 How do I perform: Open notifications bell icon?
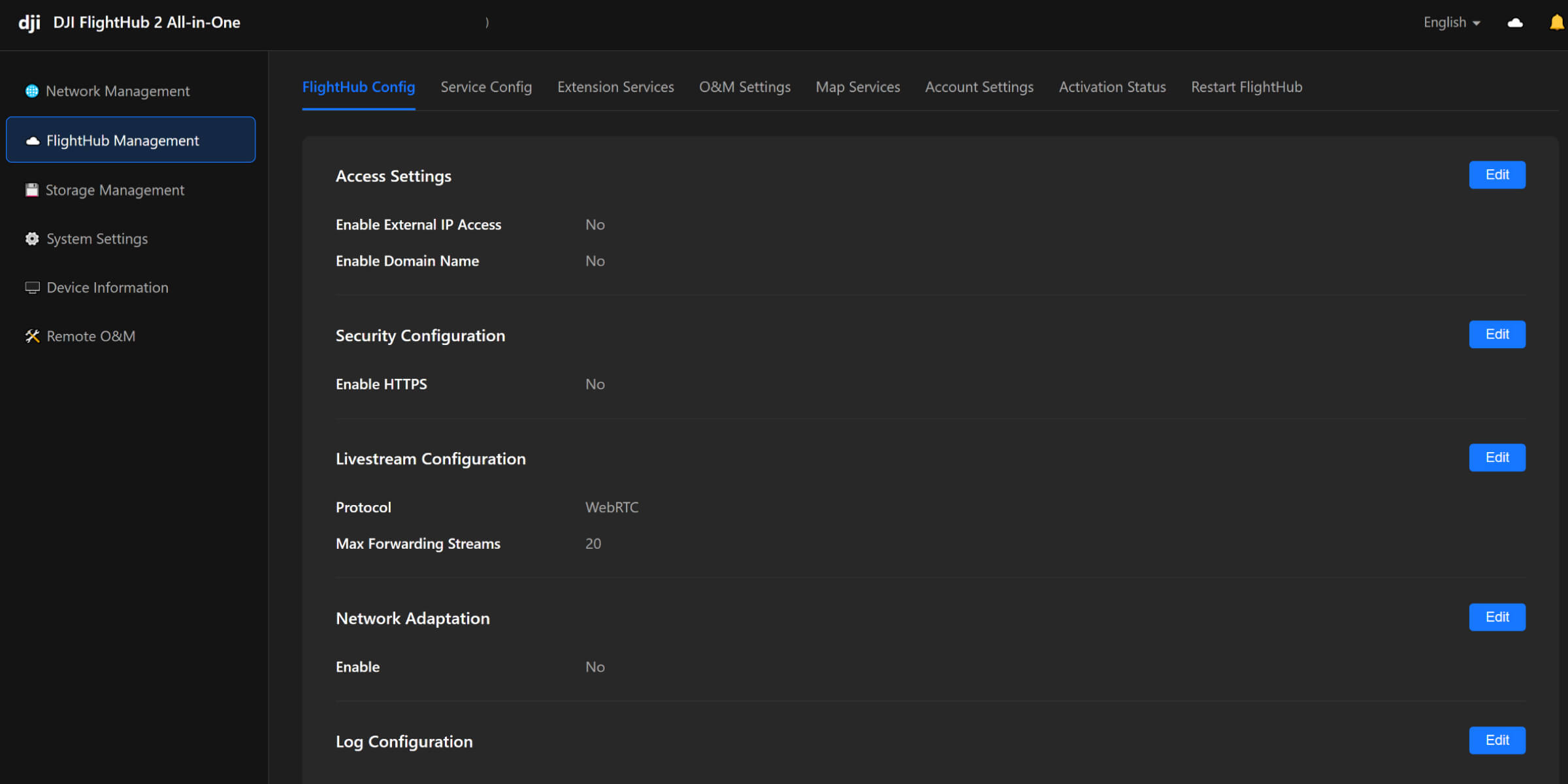click(1557, 23)
